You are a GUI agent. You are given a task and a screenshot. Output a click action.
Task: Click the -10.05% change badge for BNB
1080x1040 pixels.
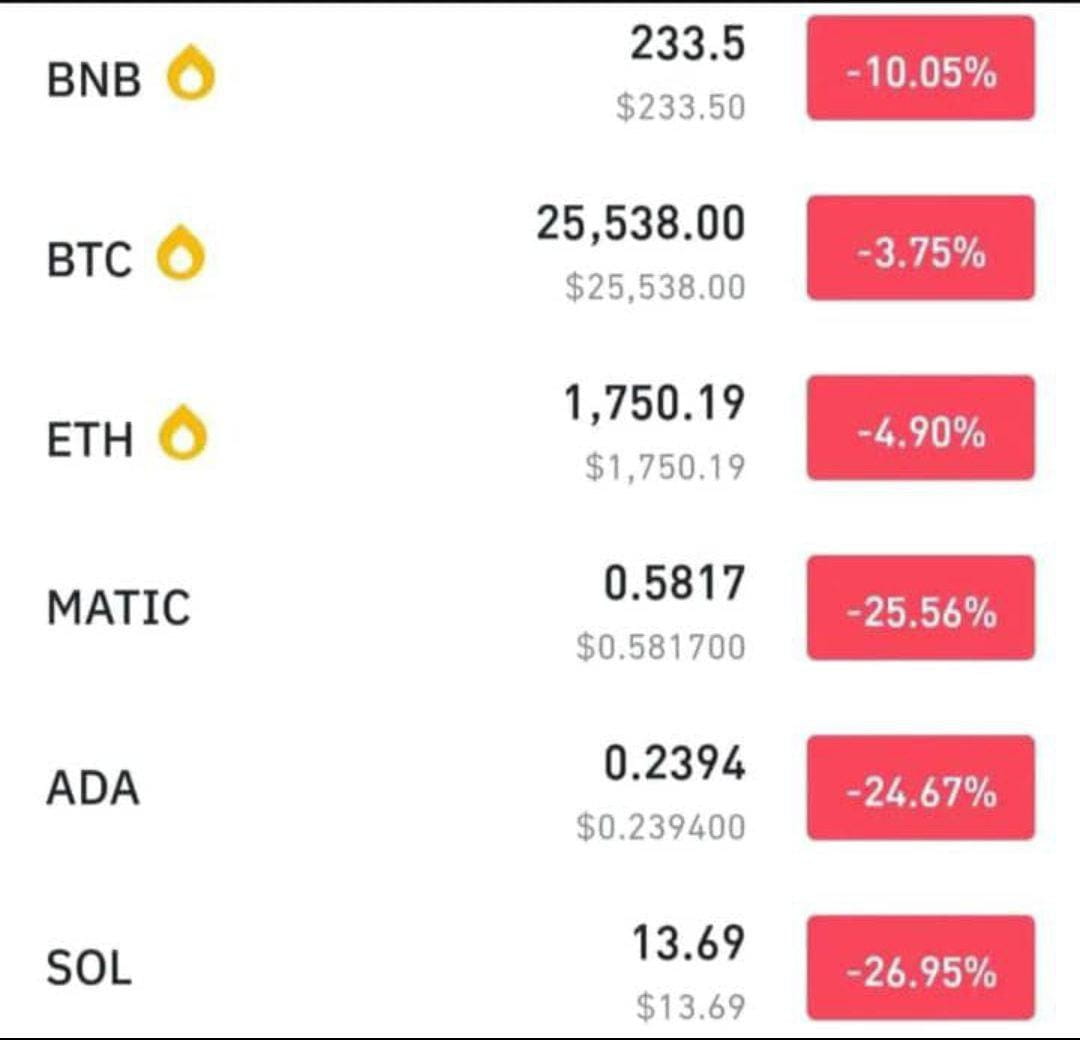click(921, 68)
